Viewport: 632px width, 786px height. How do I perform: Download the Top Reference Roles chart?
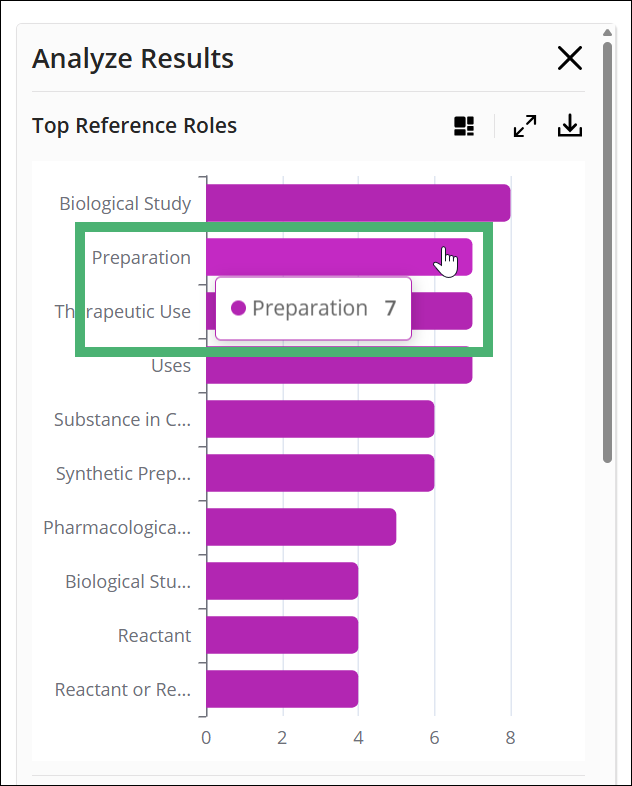coord(570,125)
